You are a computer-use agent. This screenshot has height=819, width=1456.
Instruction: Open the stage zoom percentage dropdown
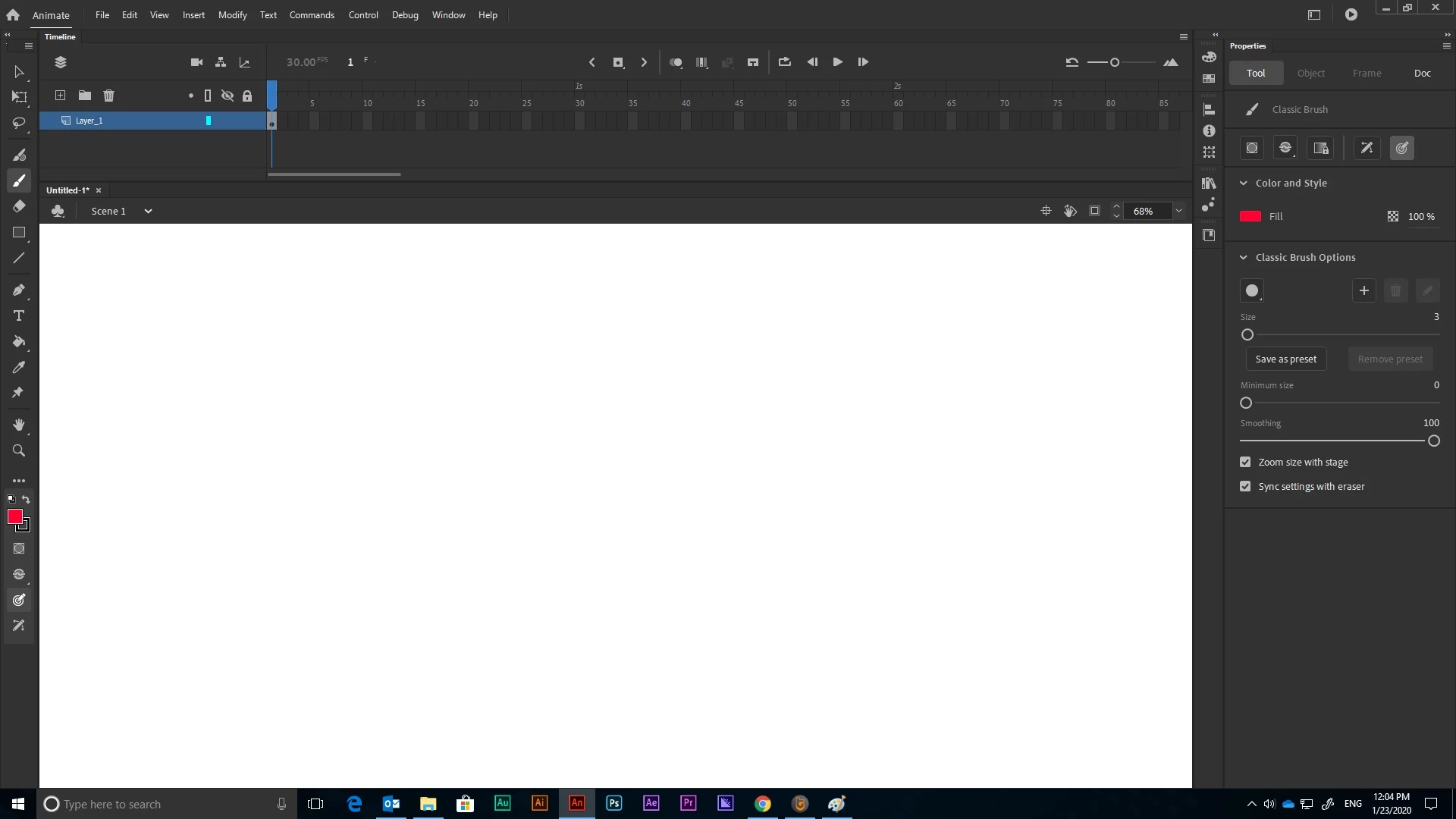pos(1178,211)
